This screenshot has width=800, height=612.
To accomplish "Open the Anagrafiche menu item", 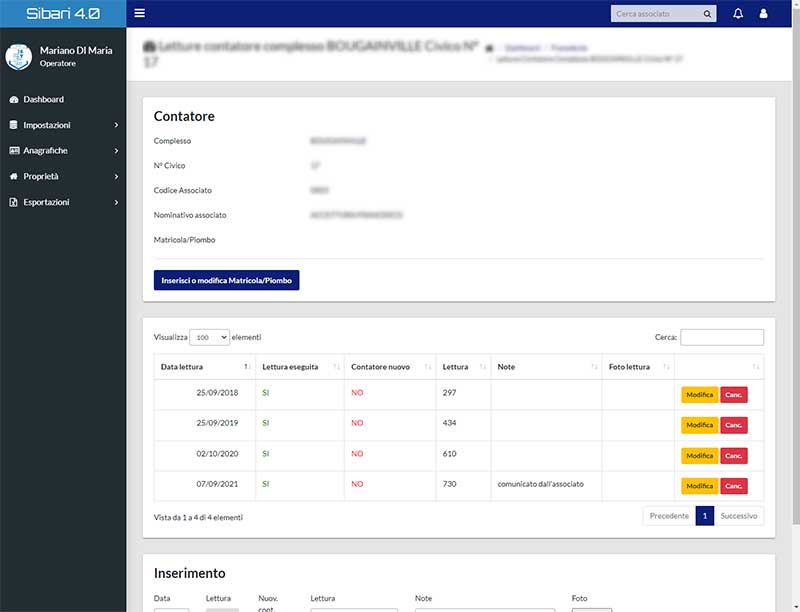I will tap(63, 150).
